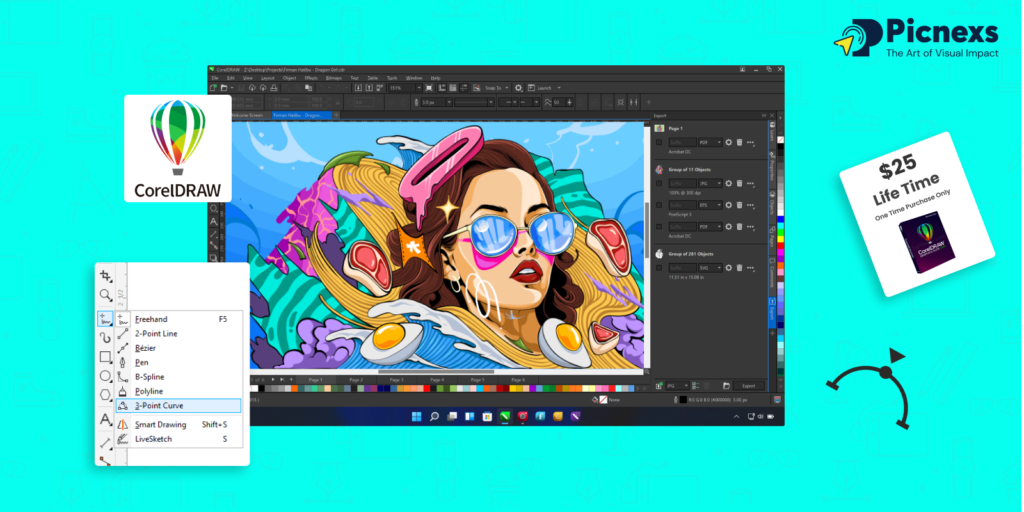
Task: Tick the checkbox for the Group of 11 PDF row
Action: (659, 227)
